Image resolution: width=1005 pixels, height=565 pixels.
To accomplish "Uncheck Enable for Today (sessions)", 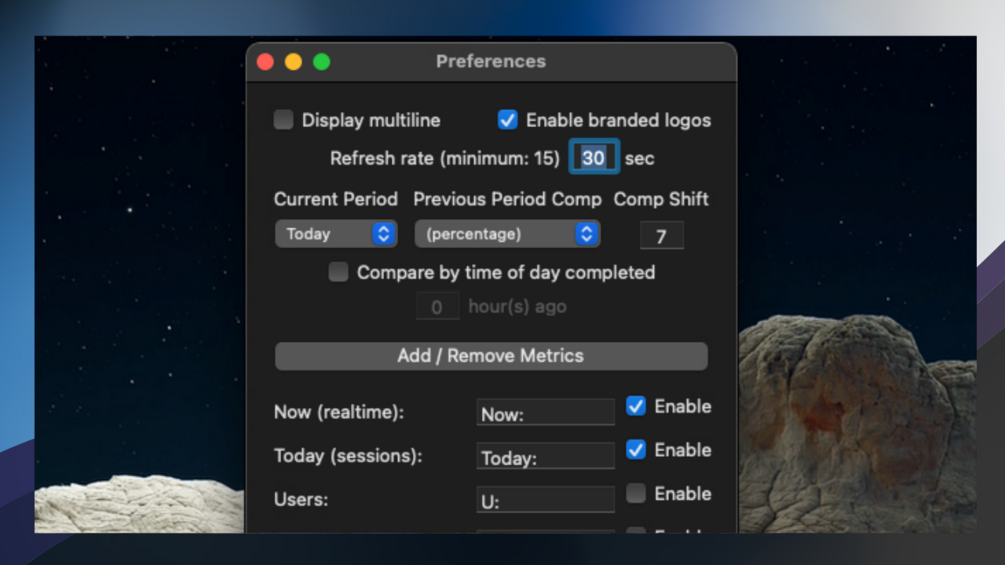I will coord(636,450).
